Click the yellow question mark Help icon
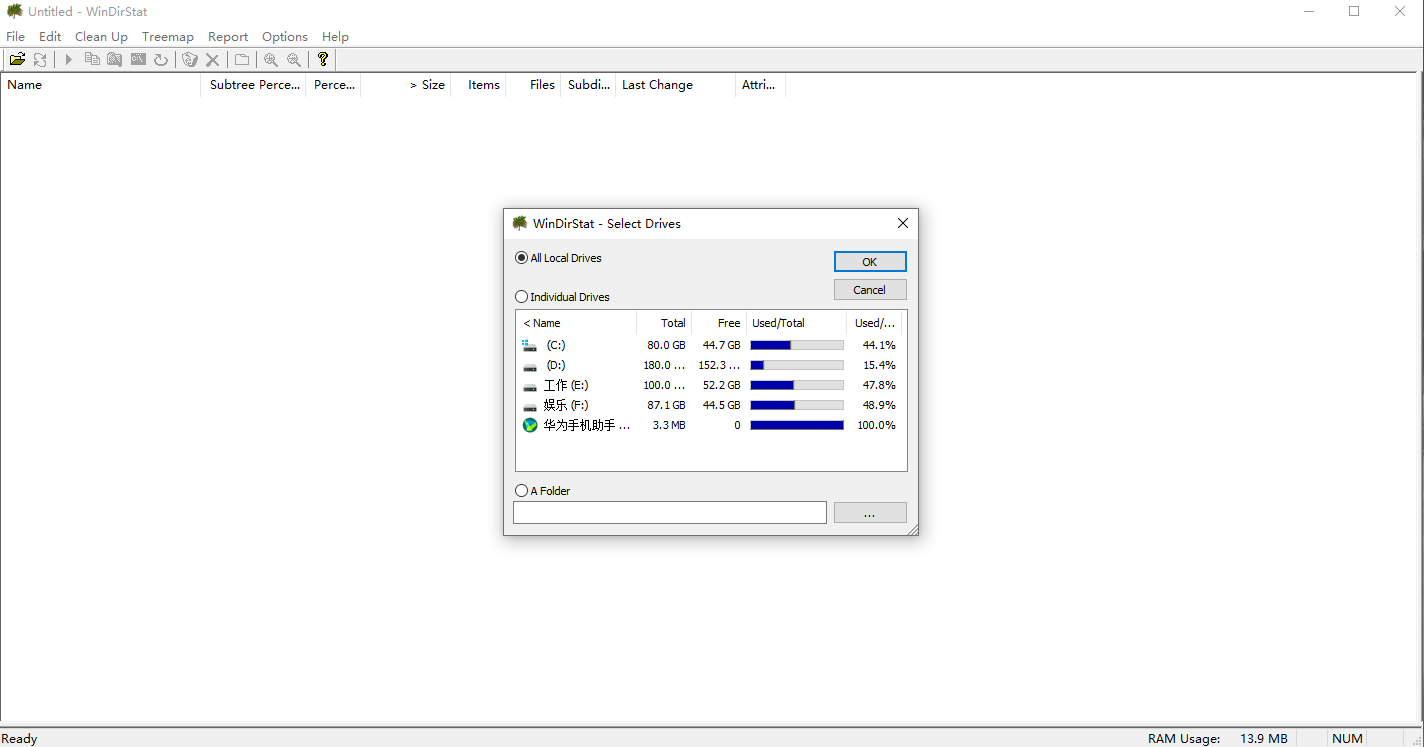The width and height of the screenshot is (1424, 747). (x=323, y=60)
